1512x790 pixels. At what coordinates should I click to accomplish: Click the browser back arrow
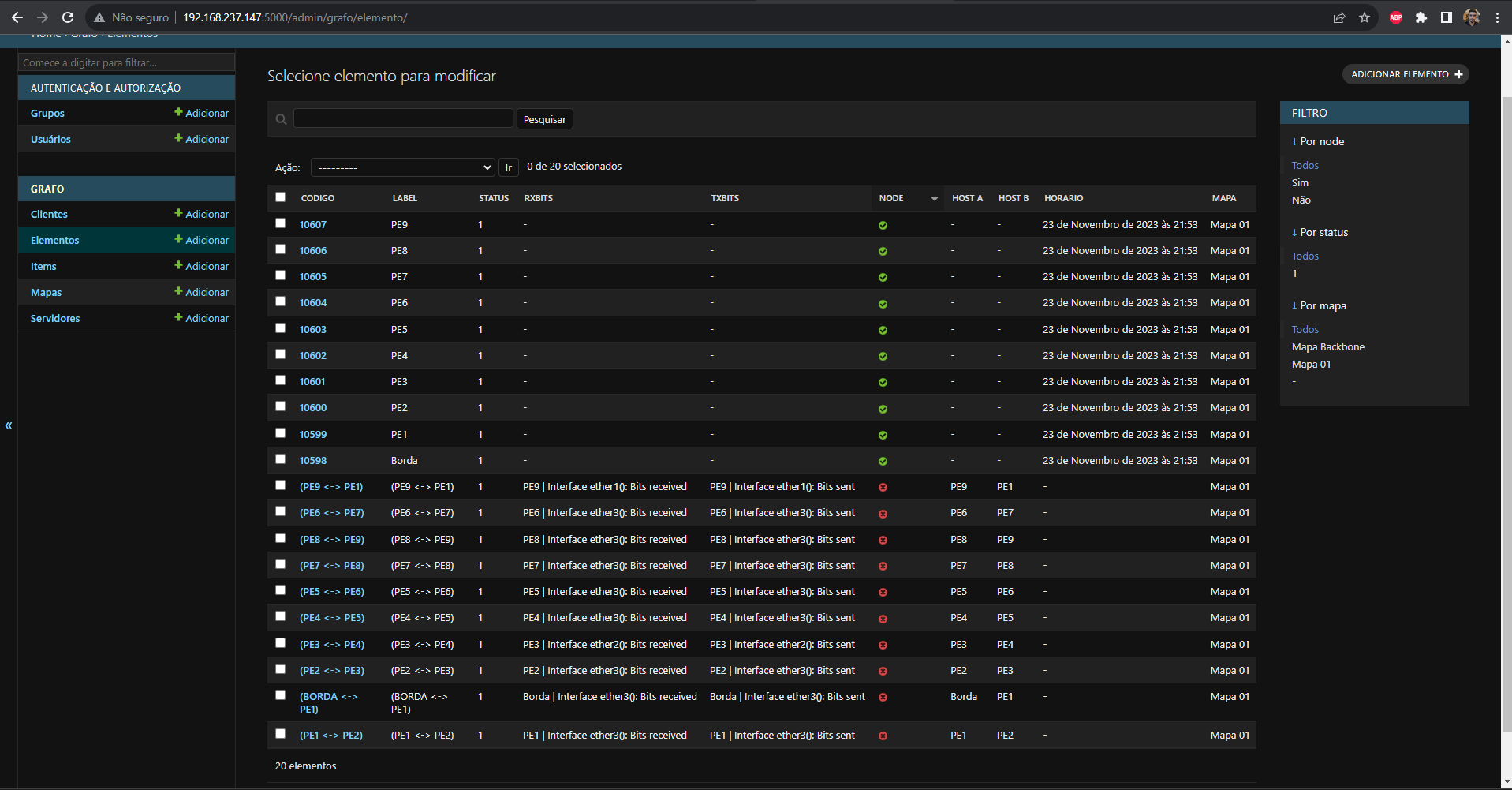pos(17,17)
